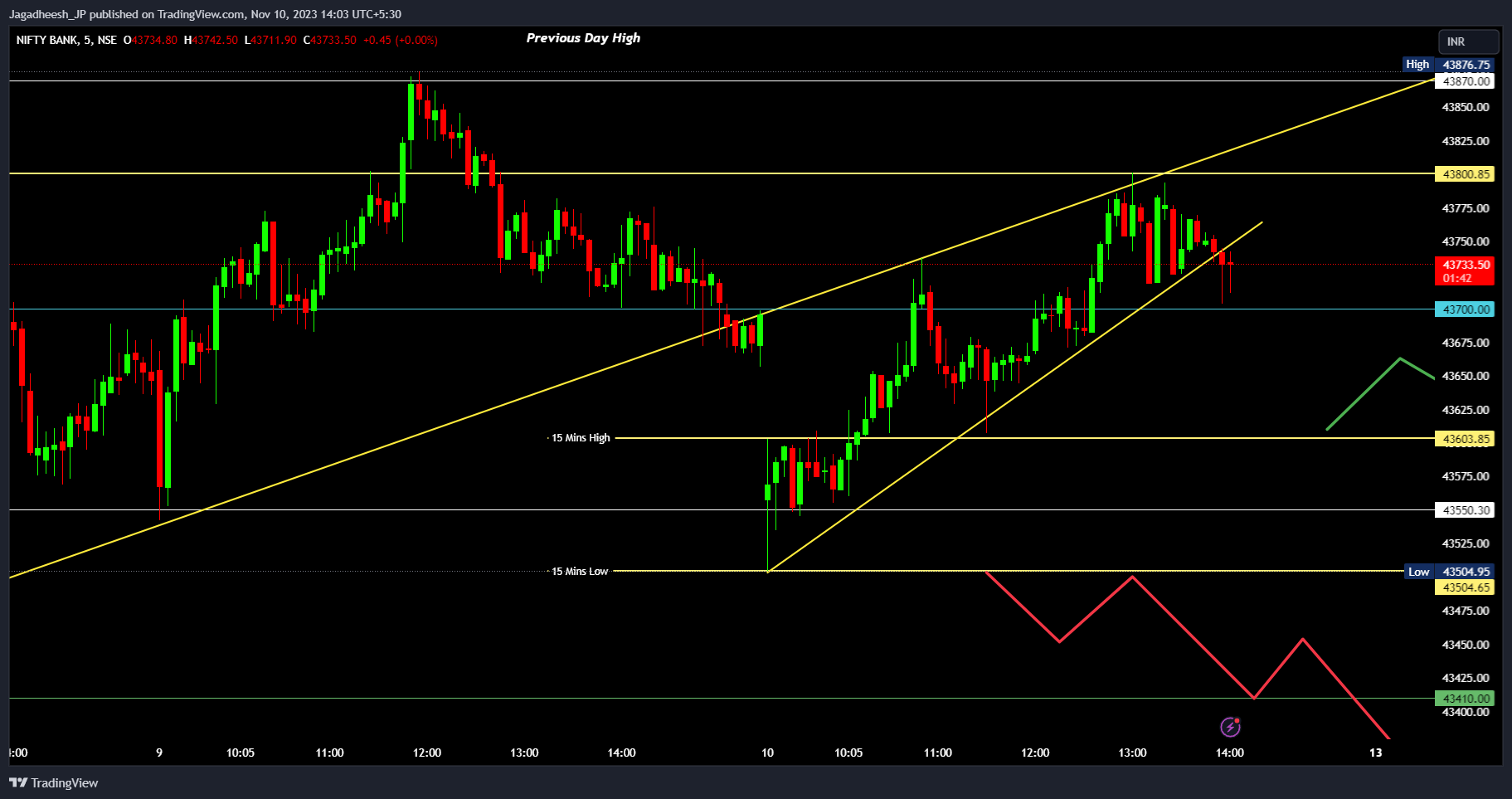Screen dimensions: 1512x799
Task: Click the purple lightning replay icon
Action: tap(1230, 728)
